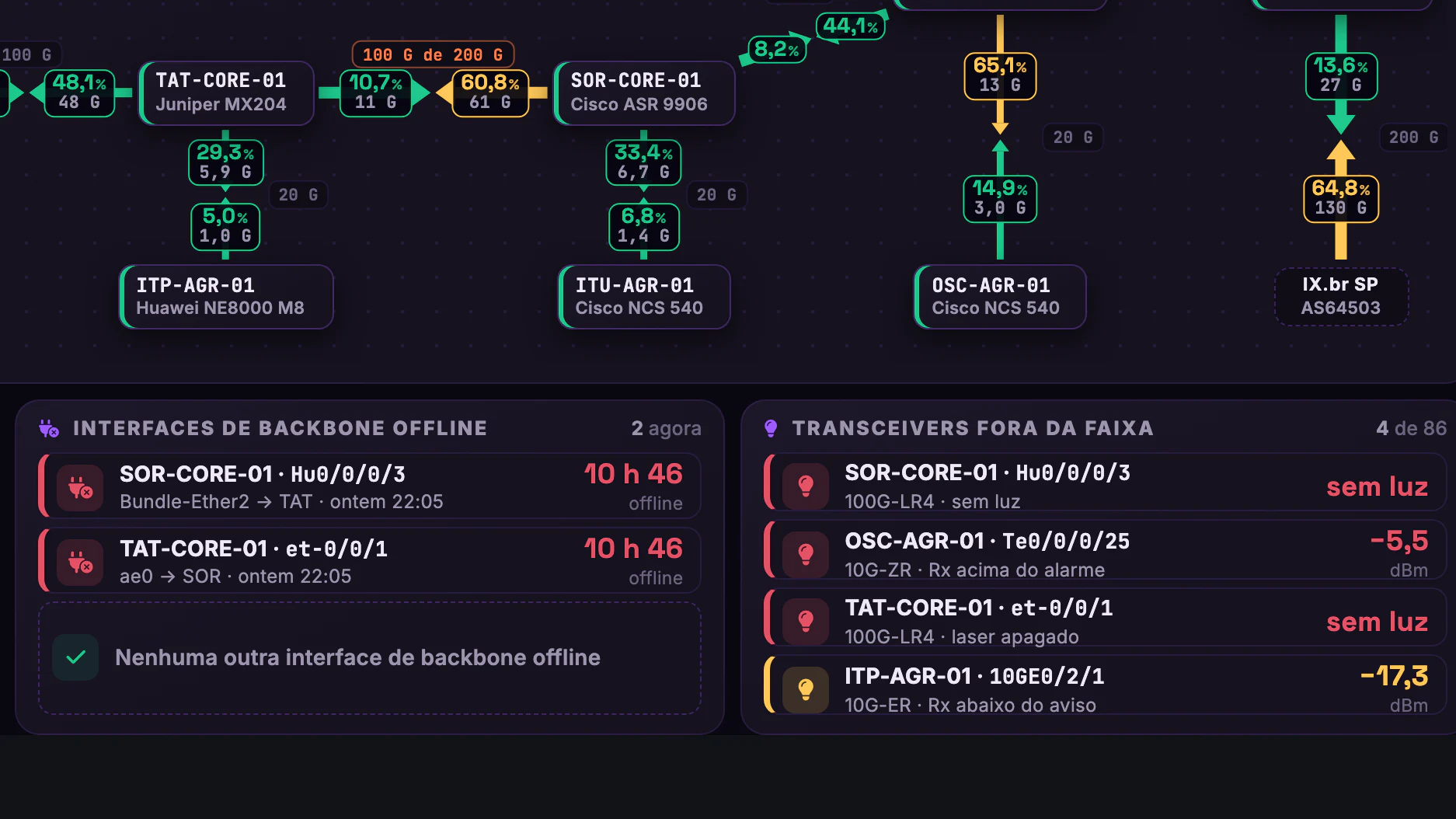The width and height of the screenshot is (1456, 819).
Task: Click the purple bulb icon in the Transceivers Fora da Faixa header
Action: pos(771,428)
